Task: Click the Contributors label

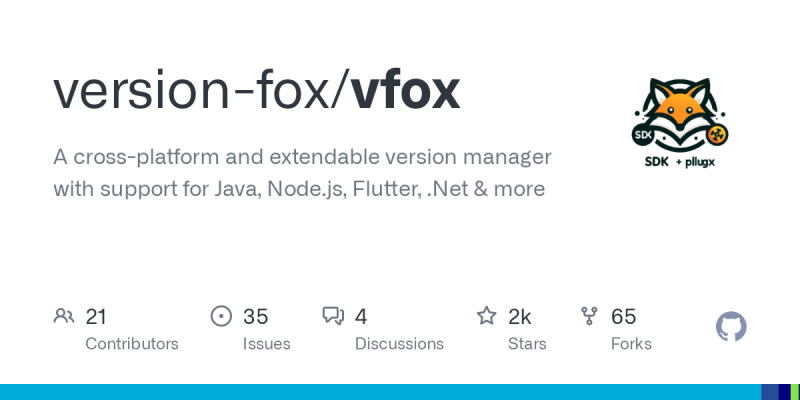Action: [132, 344]
